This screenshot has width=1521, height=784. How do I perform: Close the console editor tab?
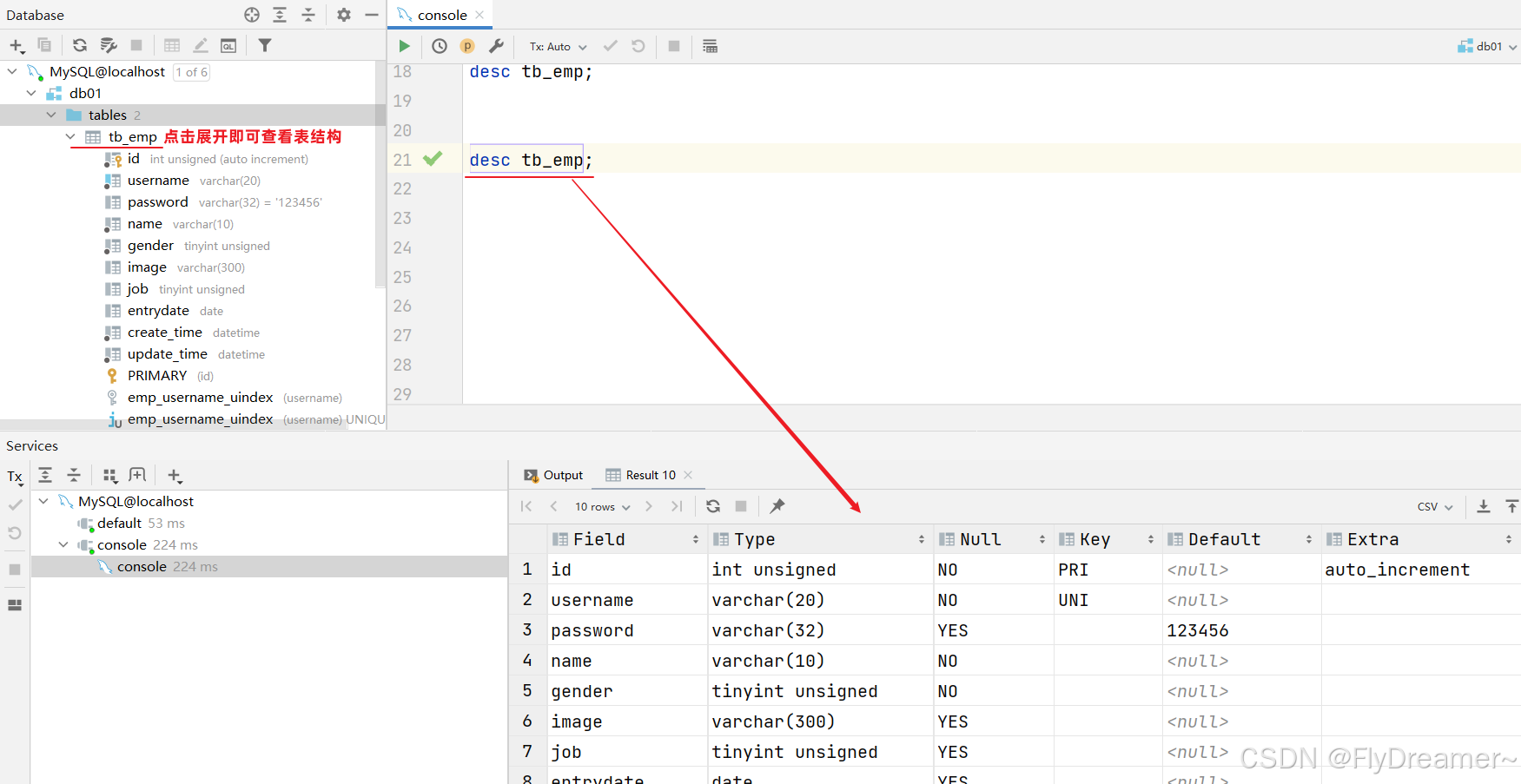pyautogui.click(x=479, y=15)
